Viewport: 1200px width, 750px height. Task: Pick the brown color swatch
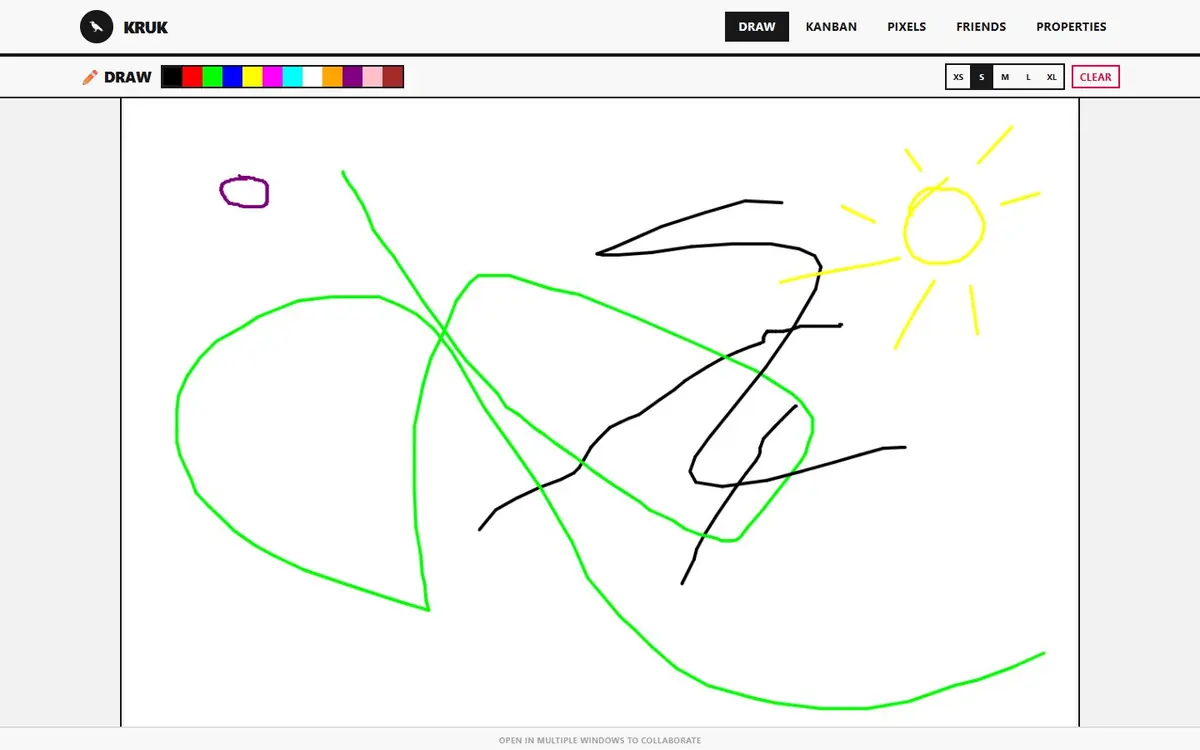click(392, 77)
